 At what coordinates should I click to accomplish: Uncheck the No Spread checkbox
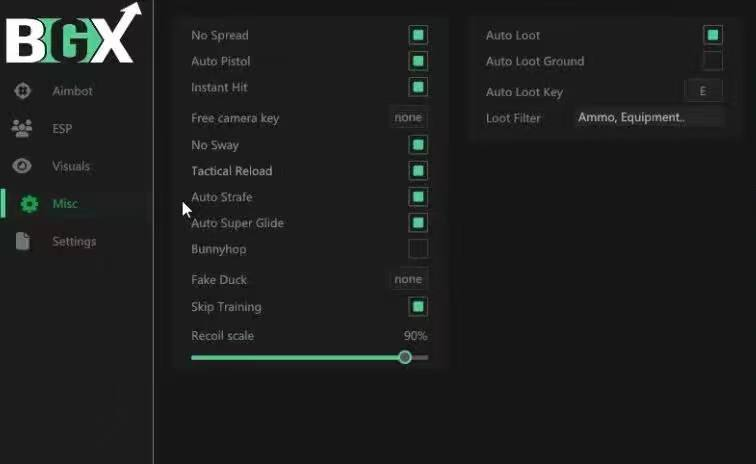[418, 35]
